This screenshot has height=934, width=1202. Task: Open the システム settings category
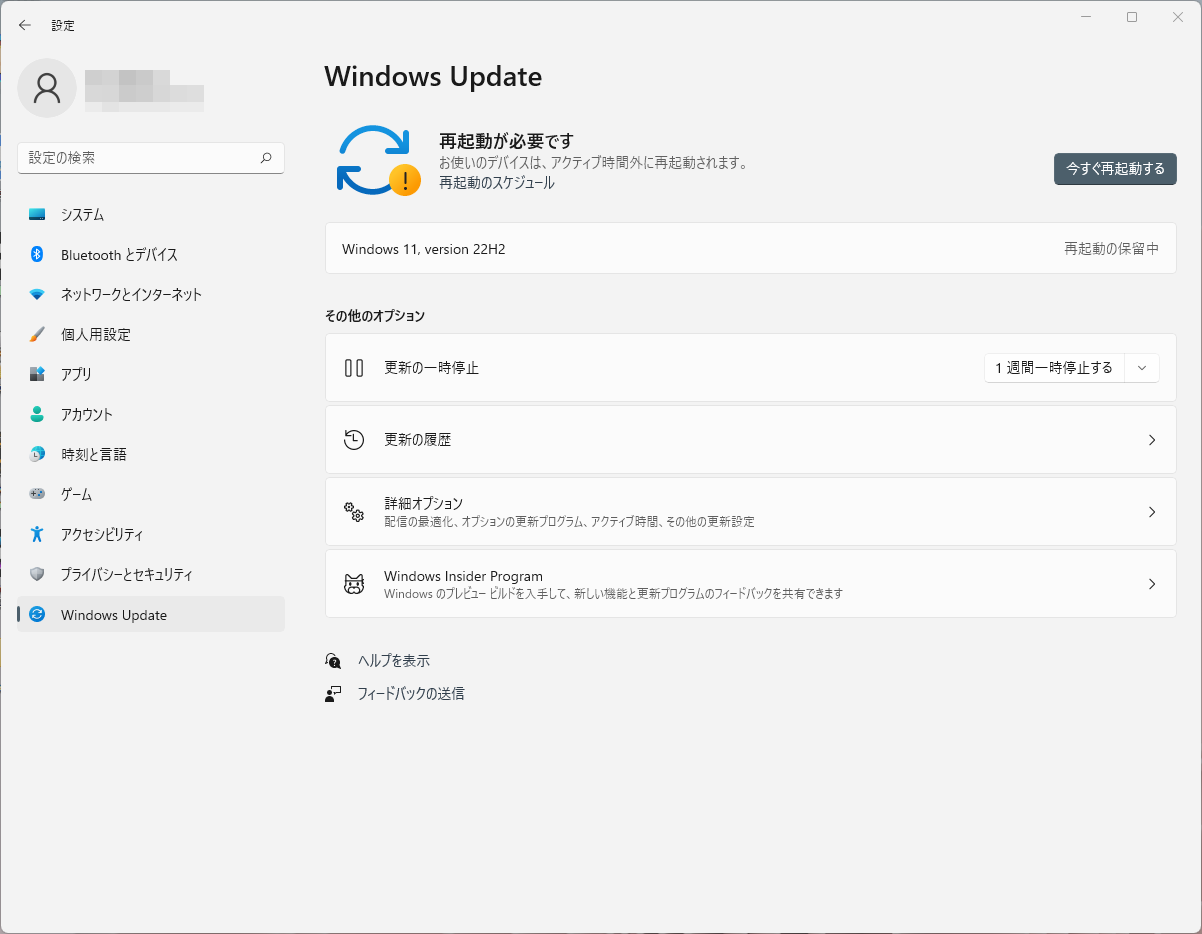151,215
